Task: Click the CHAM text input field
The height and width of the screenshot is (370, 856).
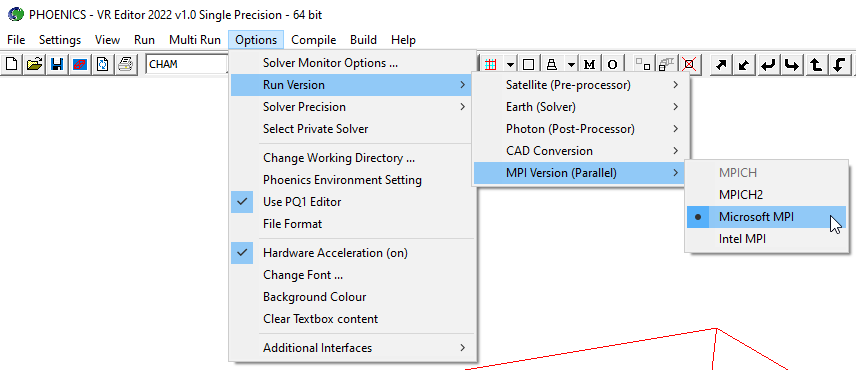Action: pos(187,64)
